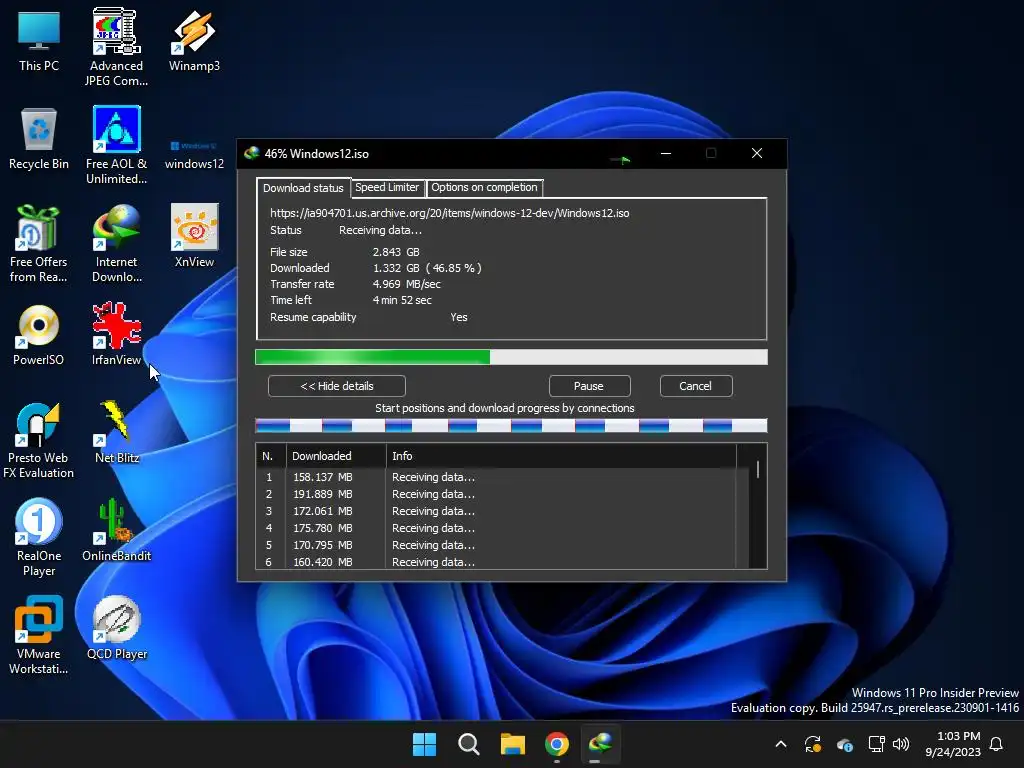Pause the Windows12.iso download
1024x768 pixels.
[x=588, y=386]
